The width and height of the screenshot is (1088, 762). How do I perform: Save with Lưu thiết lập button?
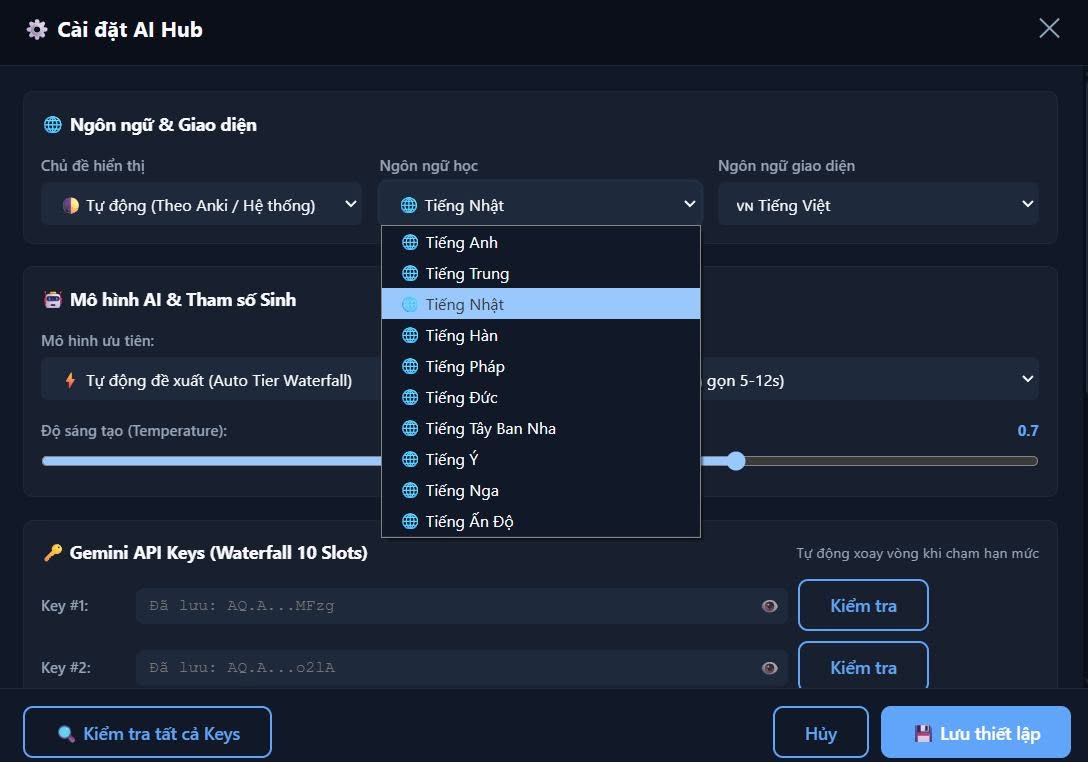(976, 732)
